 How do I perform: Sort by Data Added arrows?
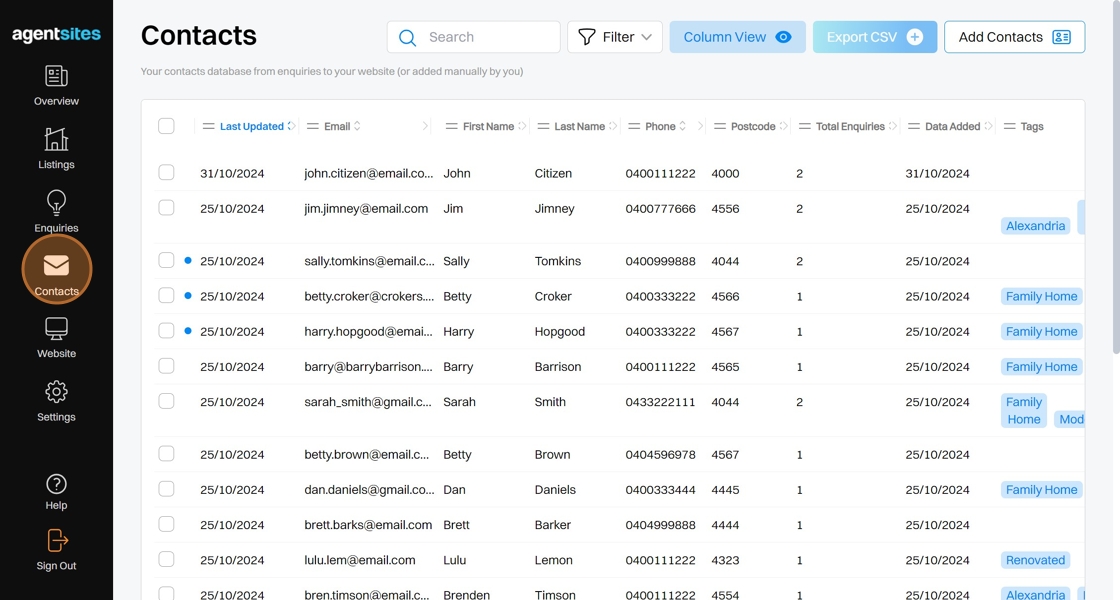point(989,126)
